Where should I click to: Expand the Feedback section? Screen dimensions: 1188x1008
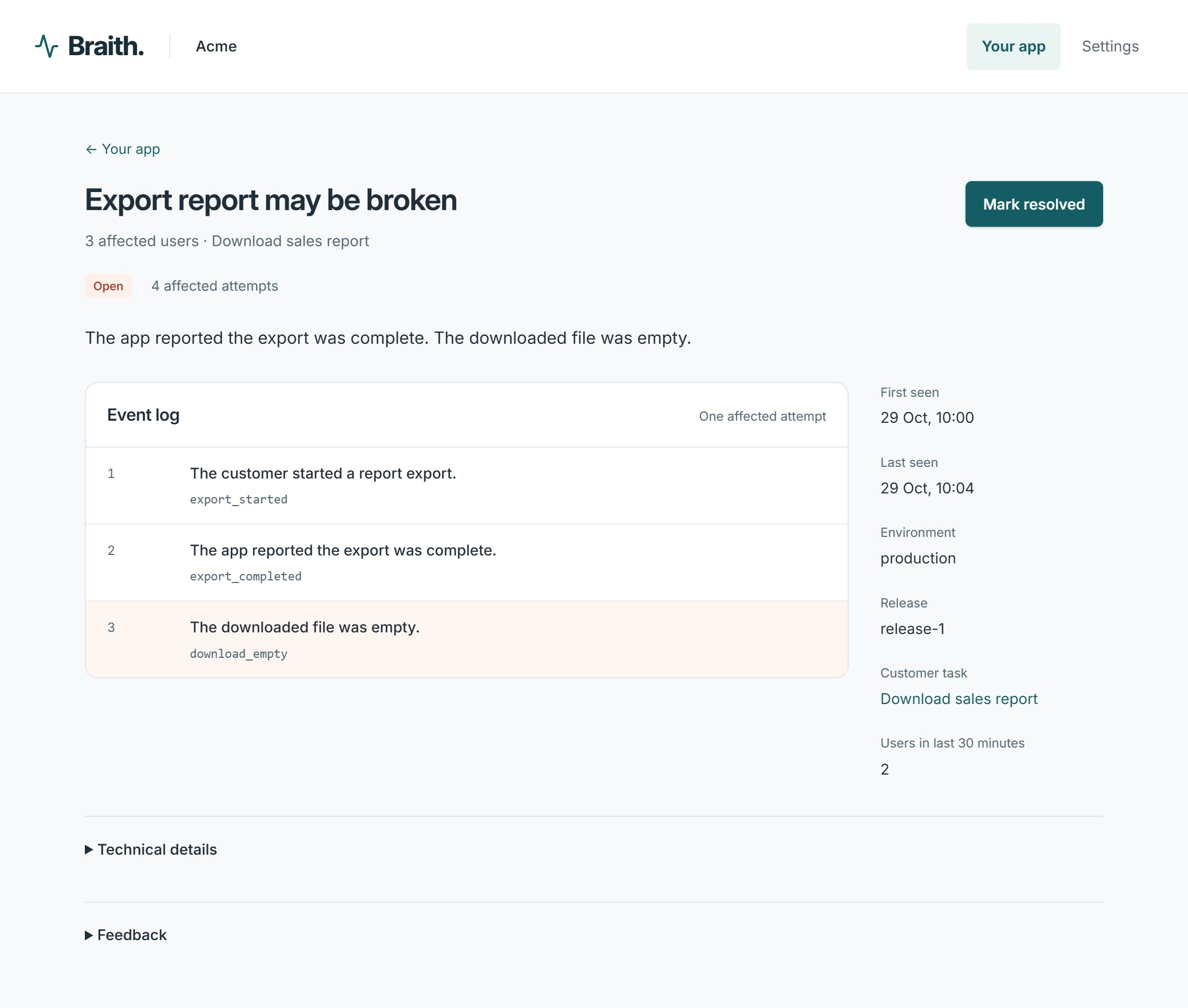(x=126, y=935)
